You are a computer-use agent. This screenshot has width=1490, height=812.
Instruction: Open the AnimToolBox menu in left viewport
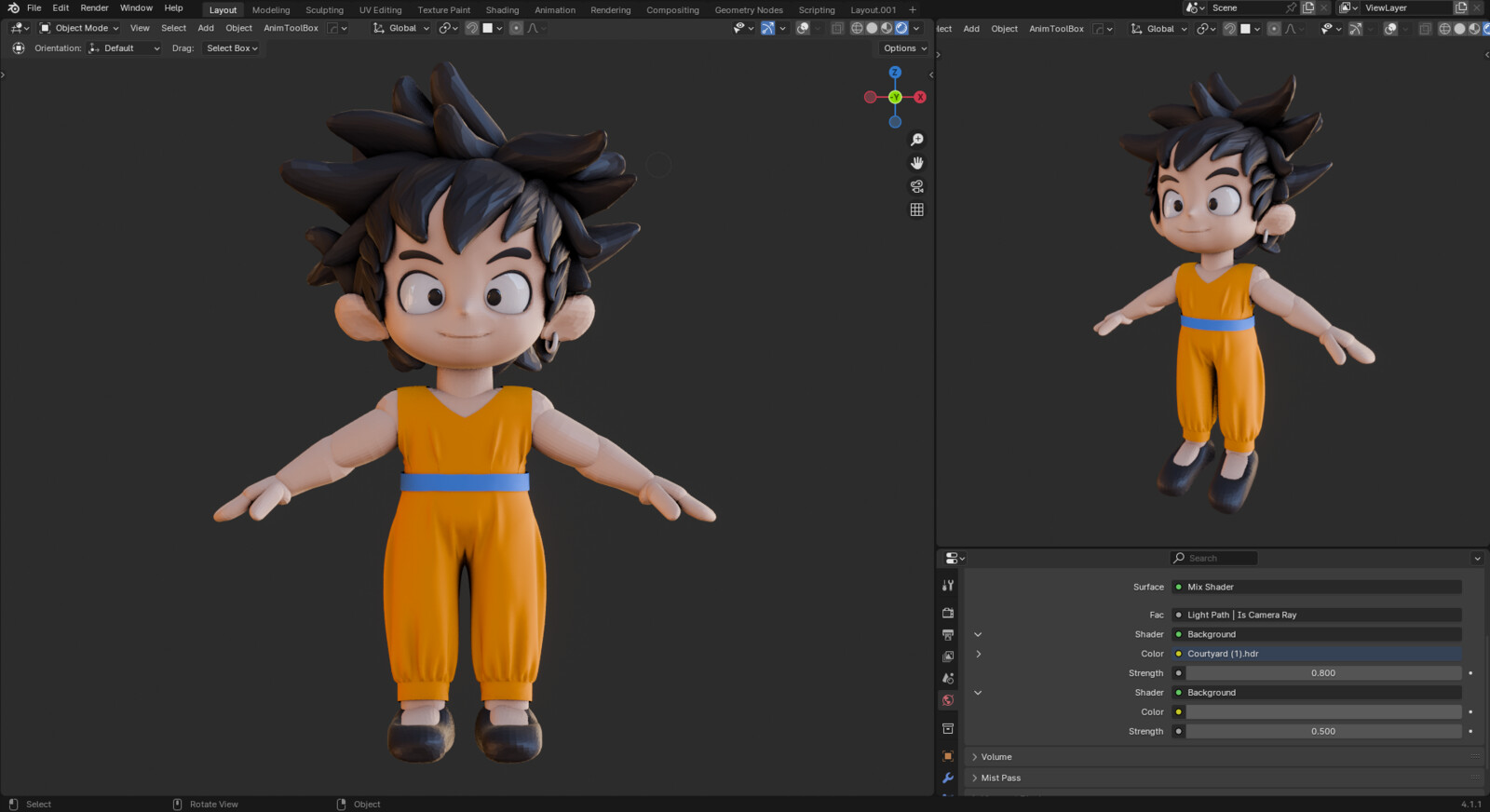[x=291, y=28]
